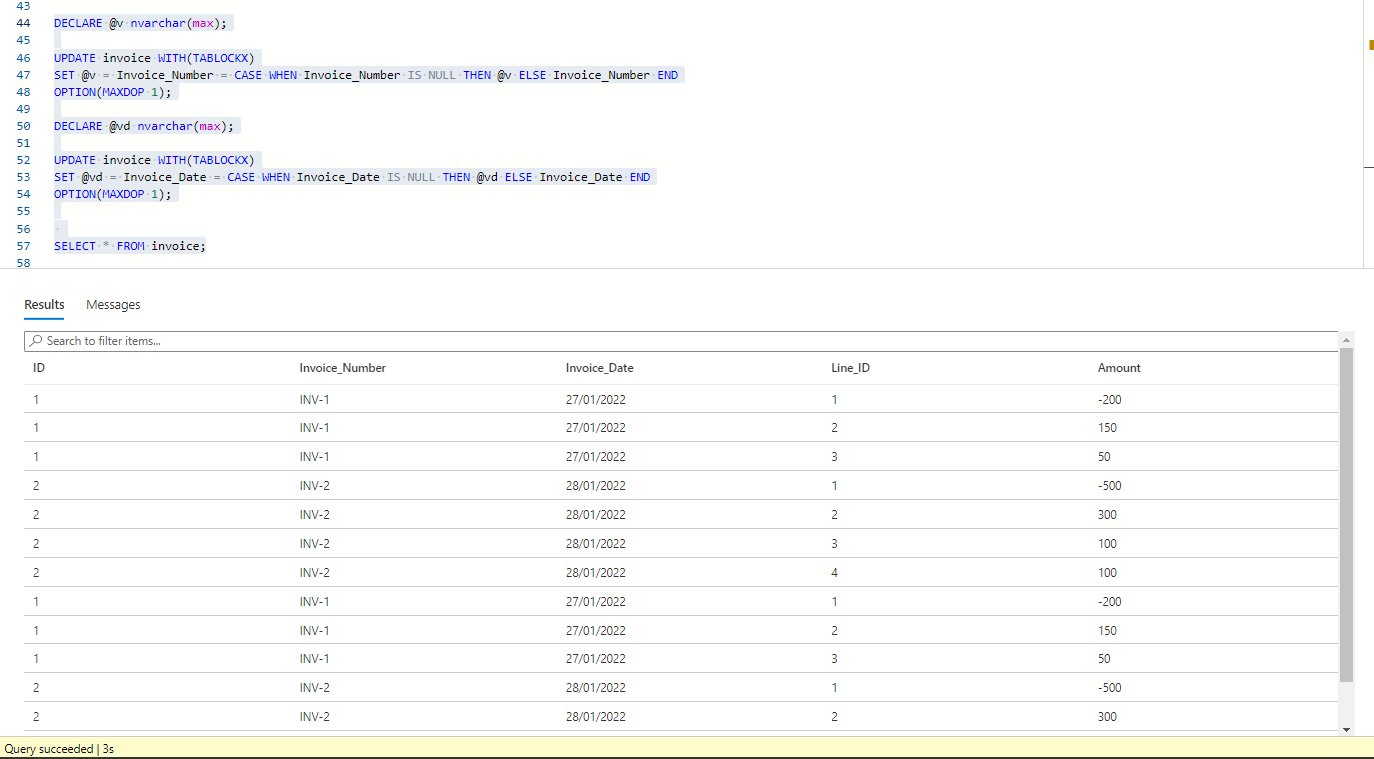
Task: Click the orange marker in editor overview ruler
Action: 1371,44
